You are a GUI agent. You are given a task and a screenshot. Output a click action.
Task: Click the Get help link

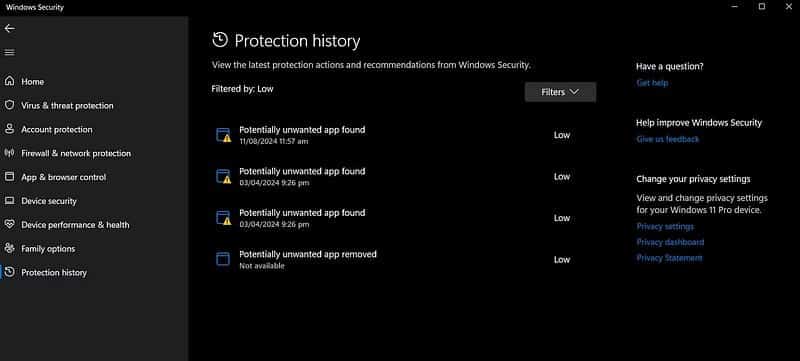[x=652, y=83]
